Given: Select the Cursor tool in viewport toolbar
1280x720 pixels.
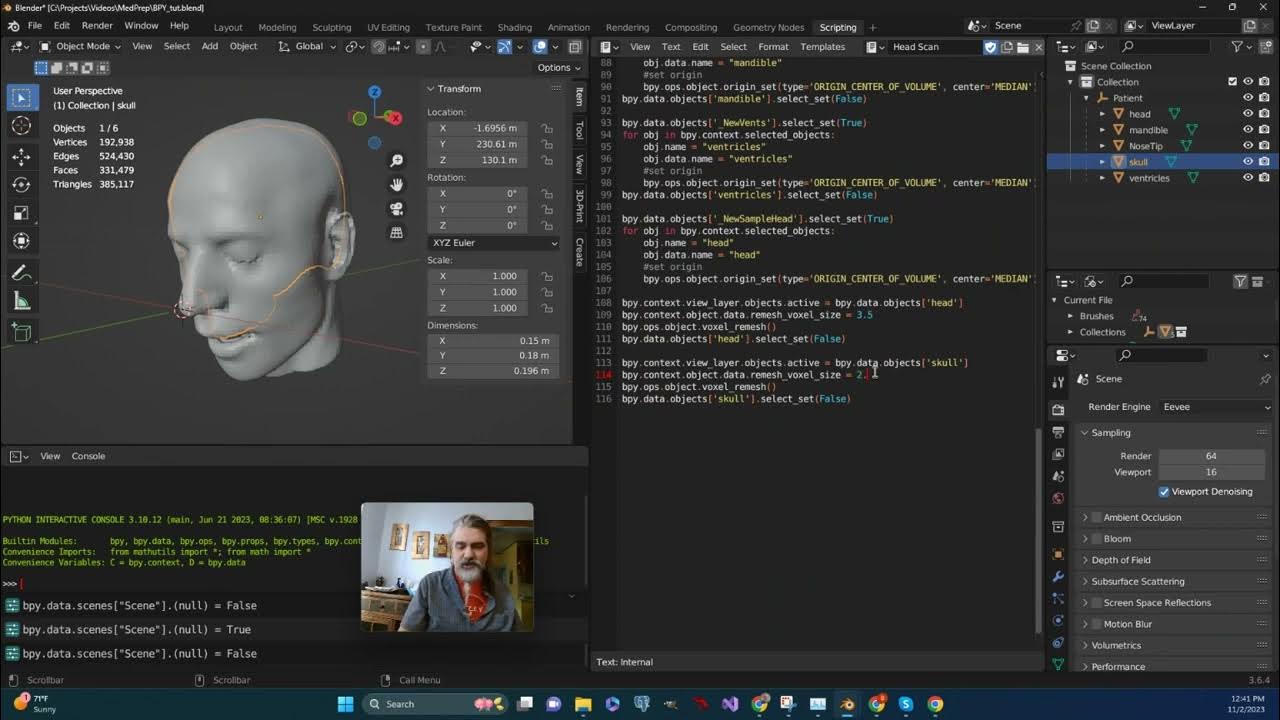Looking at the screenshot, I should click(21, 126).
